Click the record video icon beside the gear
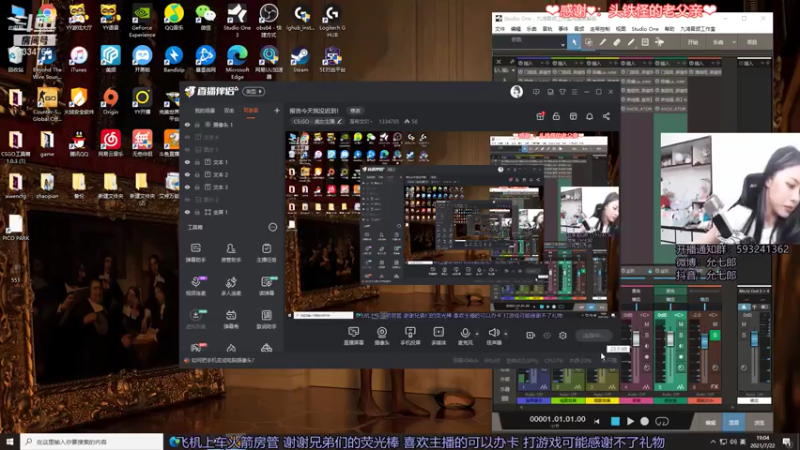 (x=530, y=335)
